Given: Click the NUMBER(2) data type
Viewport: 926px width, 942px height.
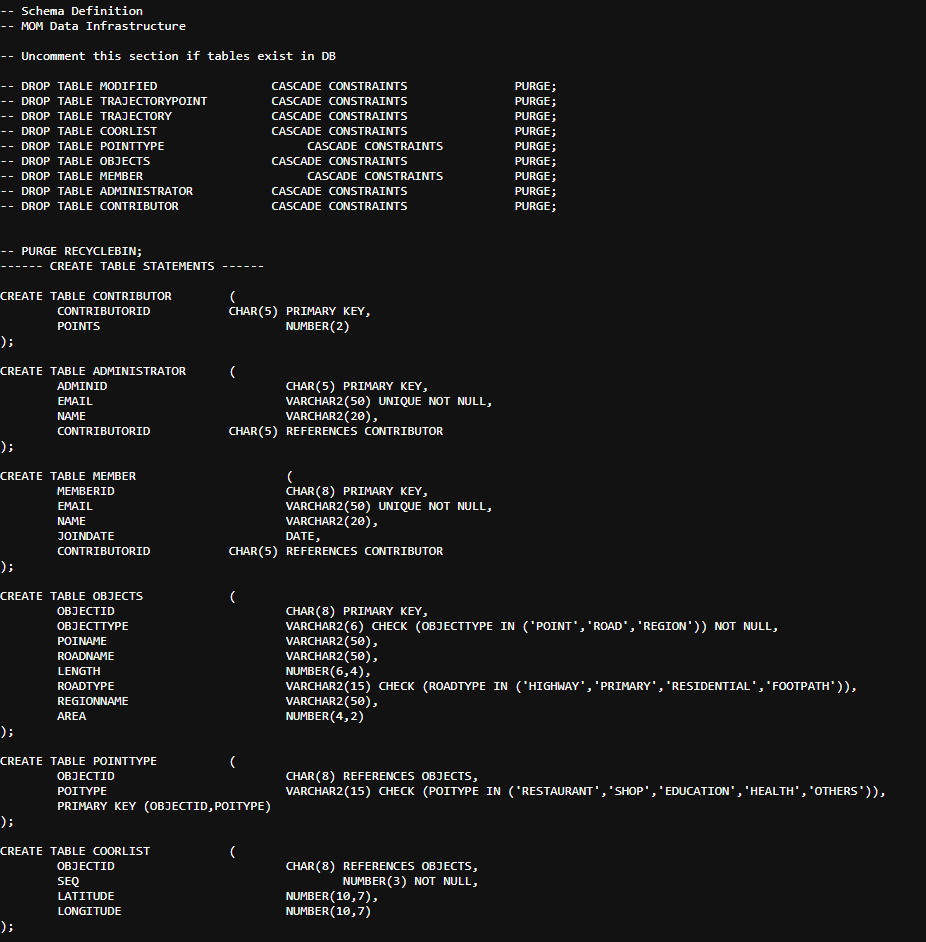Looking at the screenshot, I should pyautogui.click(x=317, y=326).
